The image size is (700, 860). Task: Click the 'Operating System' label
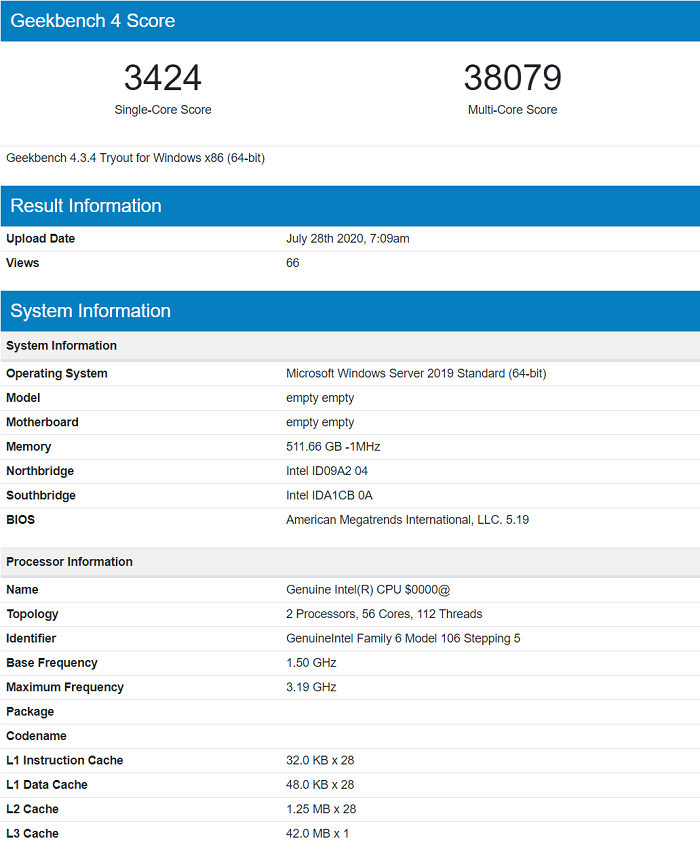pyautogui.click(x=57, y=374)
